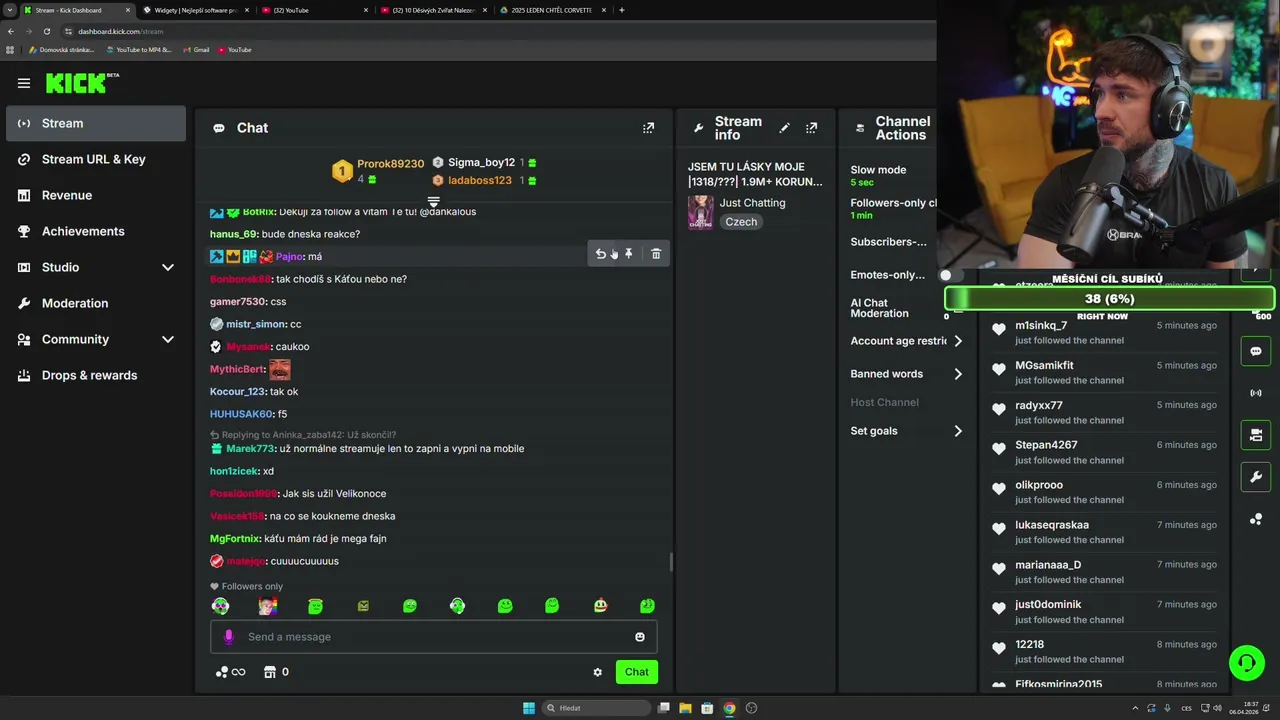The image size is (1280, 720).
Task: Open the green support headset button
Action: tap(1246, 662)
